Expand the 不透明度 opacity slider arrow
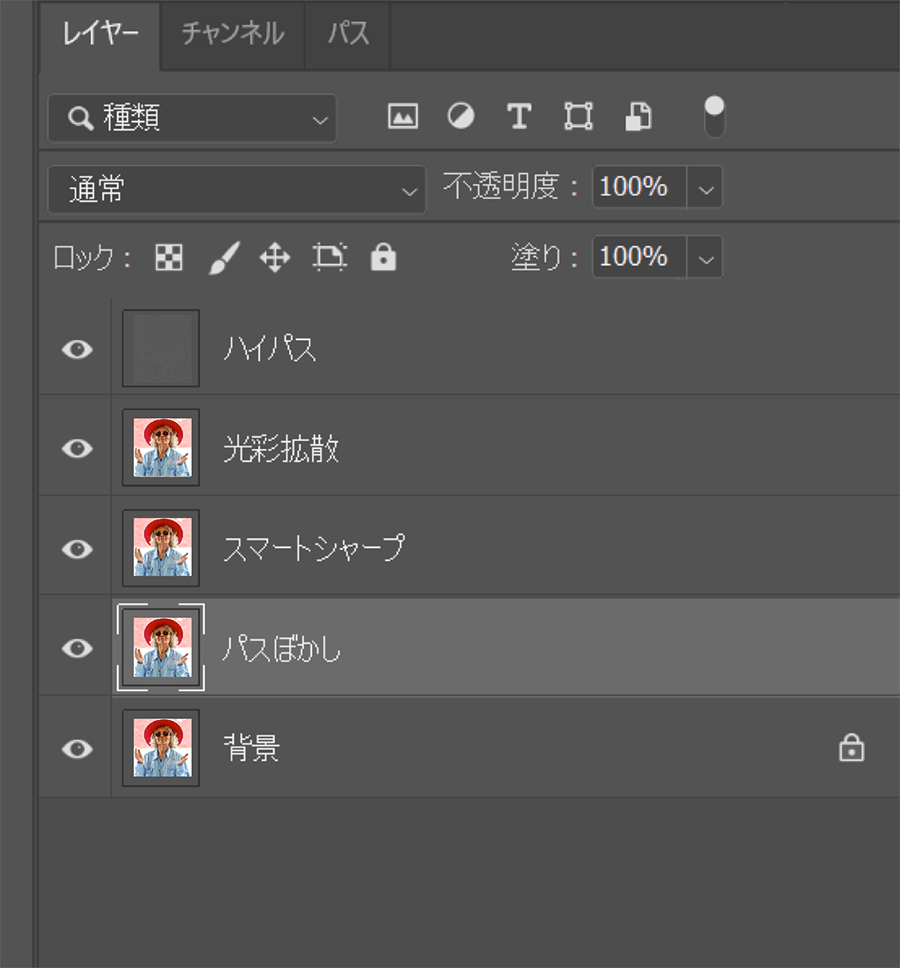 pyautogui.click(x=705, y=187)
